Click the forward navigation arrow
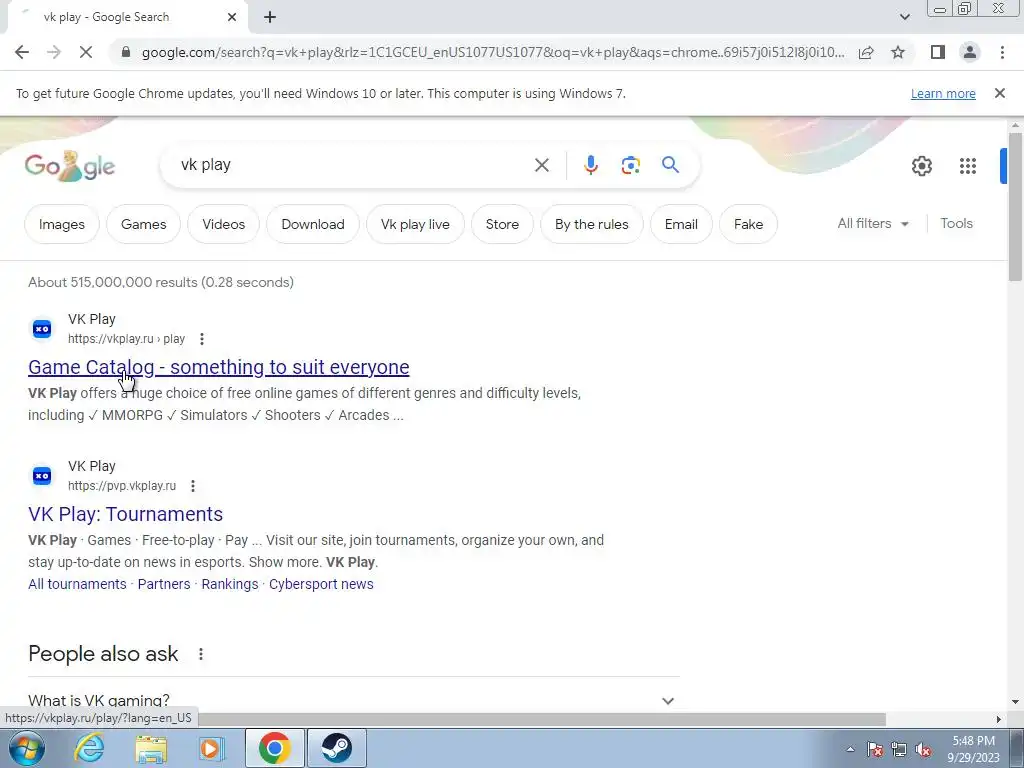The image size is (1024, 768). [x=54, y=52]
